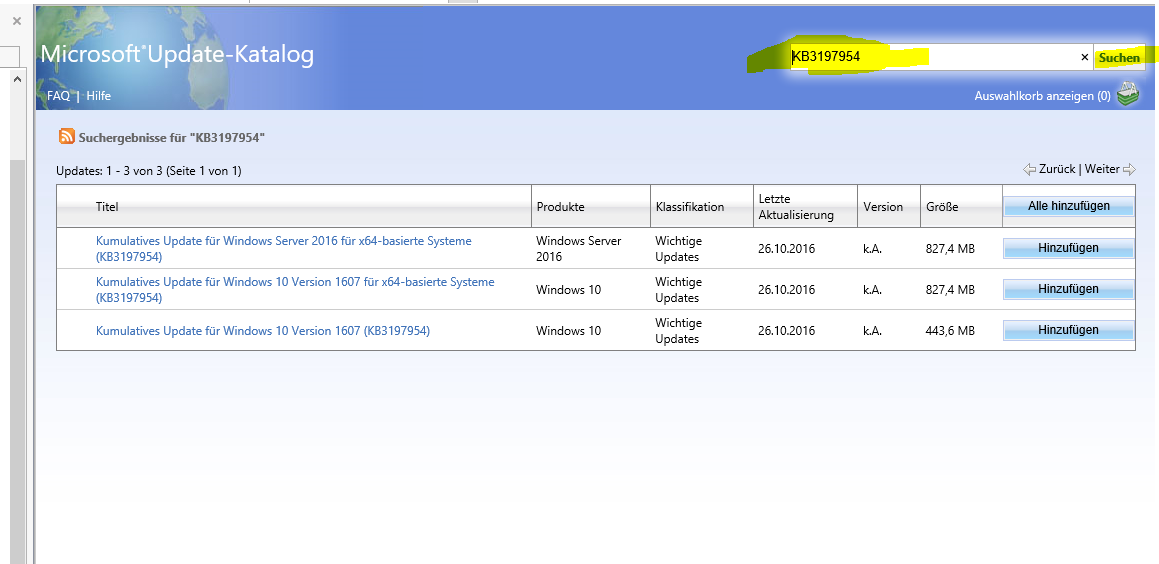Go forward with the Weiter right arrow icon
The image size is (1159, 564).
click(1129, 169)
